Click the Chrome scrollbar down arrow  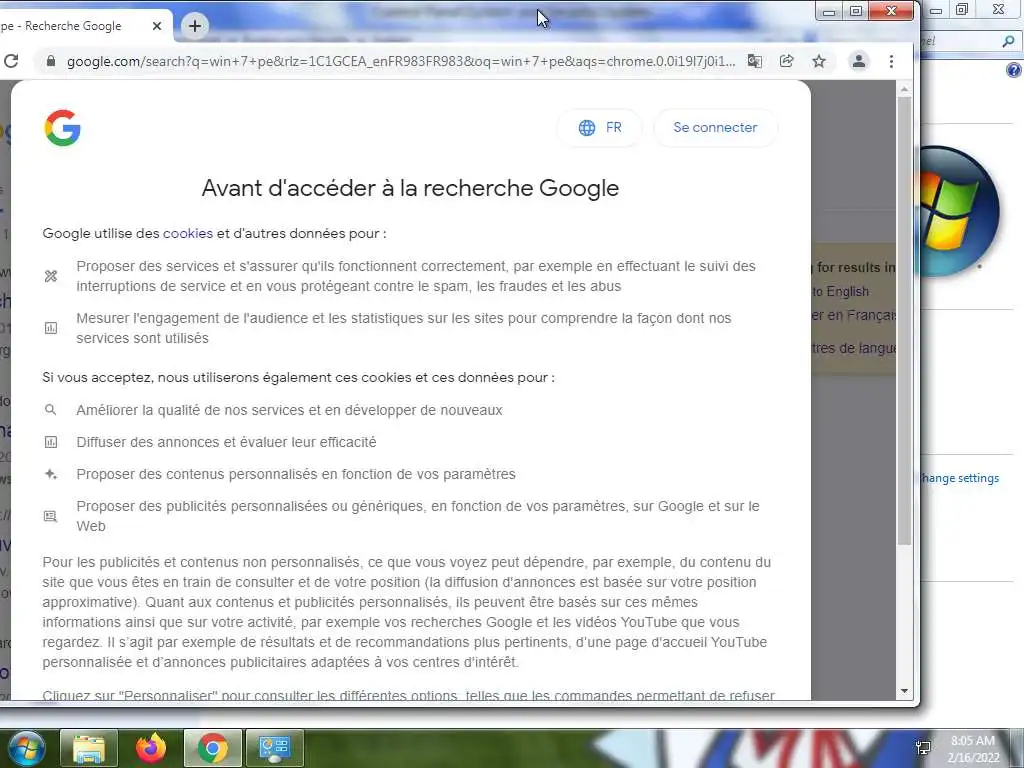tap(904, 691)
